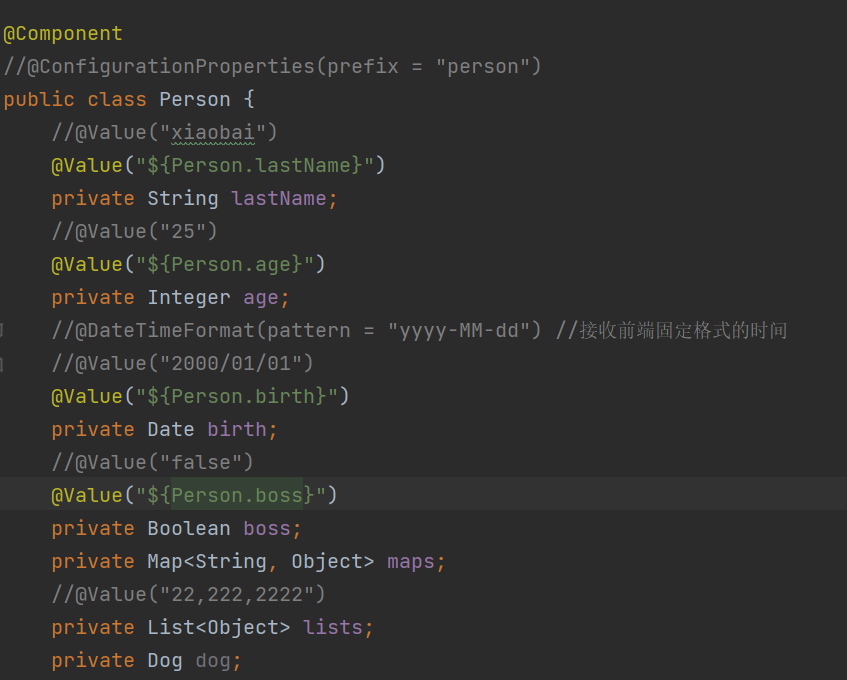The width and height of the screenshot is (847, 680).
Task: Click the commented @ConfigurationProperties prefix line
Action: [x=272, y=67]
